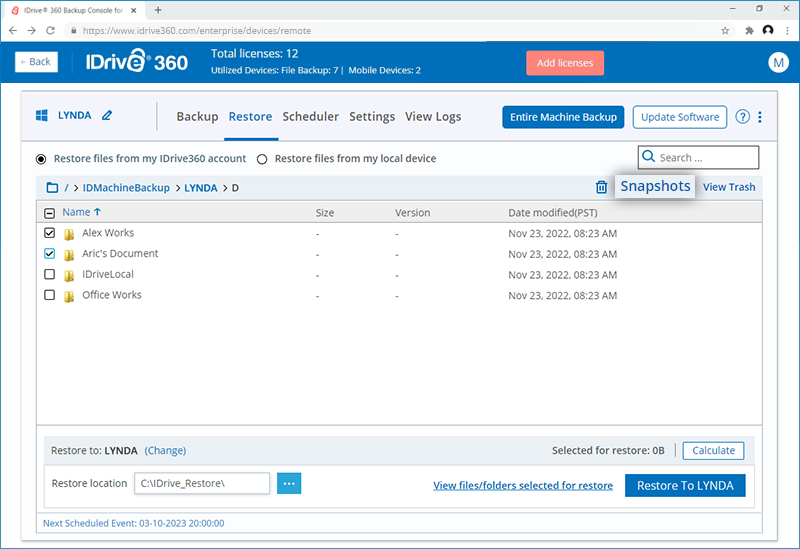This screenshot has width=800, height=549.
Task: Click the search magnifier icon
Action: point(648,157)
